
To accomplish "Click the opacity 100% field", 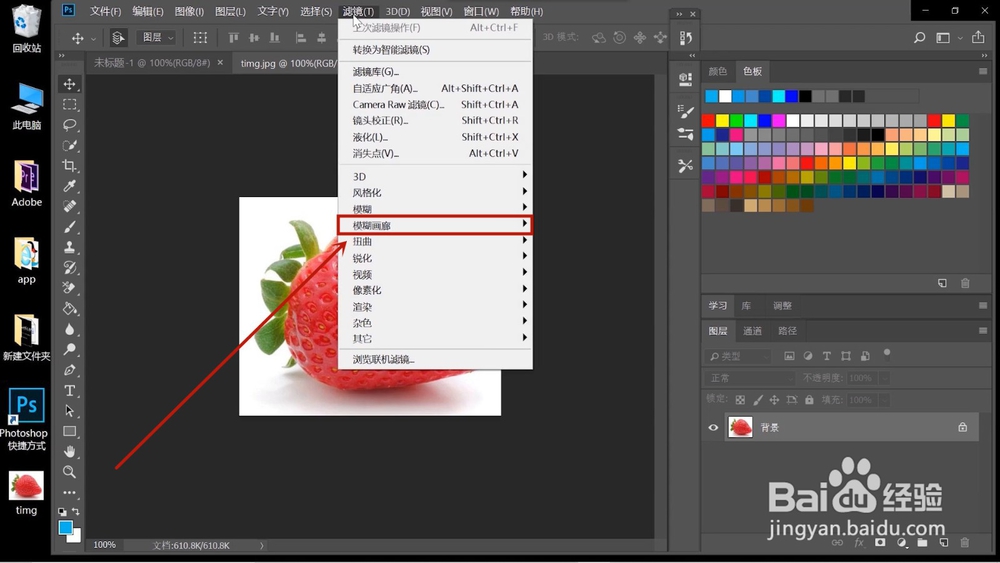I will tap(860, 378).
